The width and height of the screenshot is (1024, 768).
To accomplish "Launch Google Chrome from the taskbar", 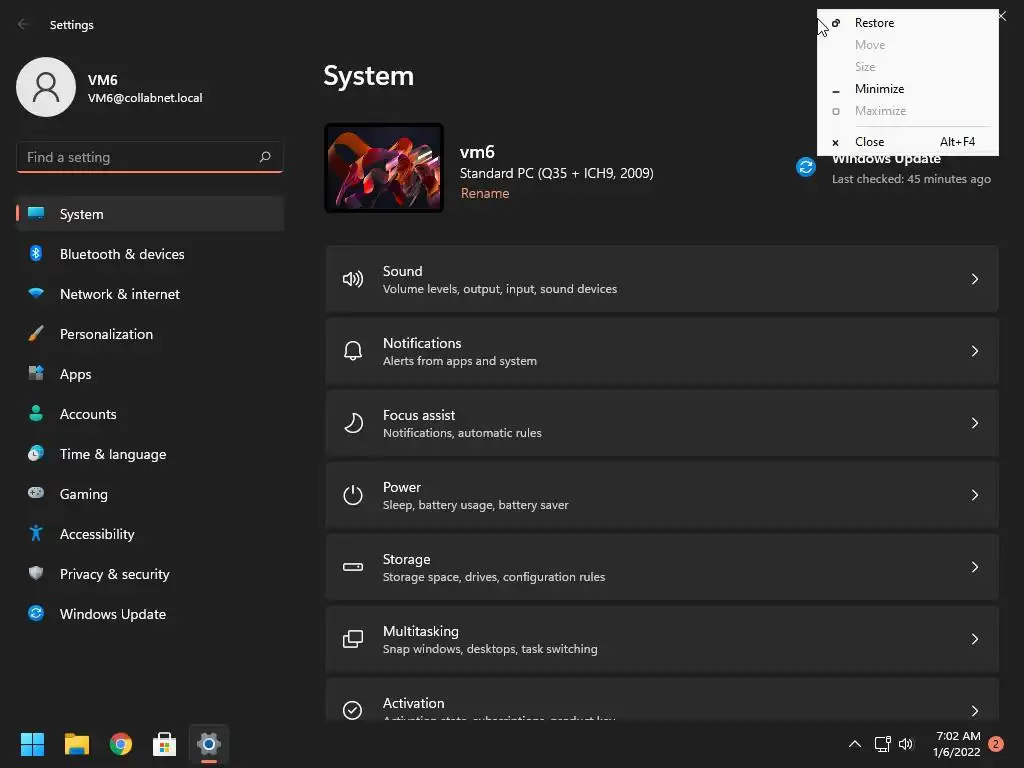I will point(121,744).
